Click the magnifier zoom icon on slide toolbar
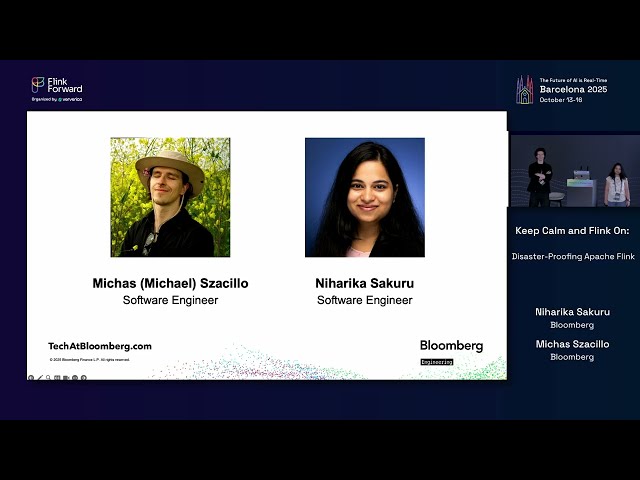This screenshot has height=480, width=640. click(48, 378)
